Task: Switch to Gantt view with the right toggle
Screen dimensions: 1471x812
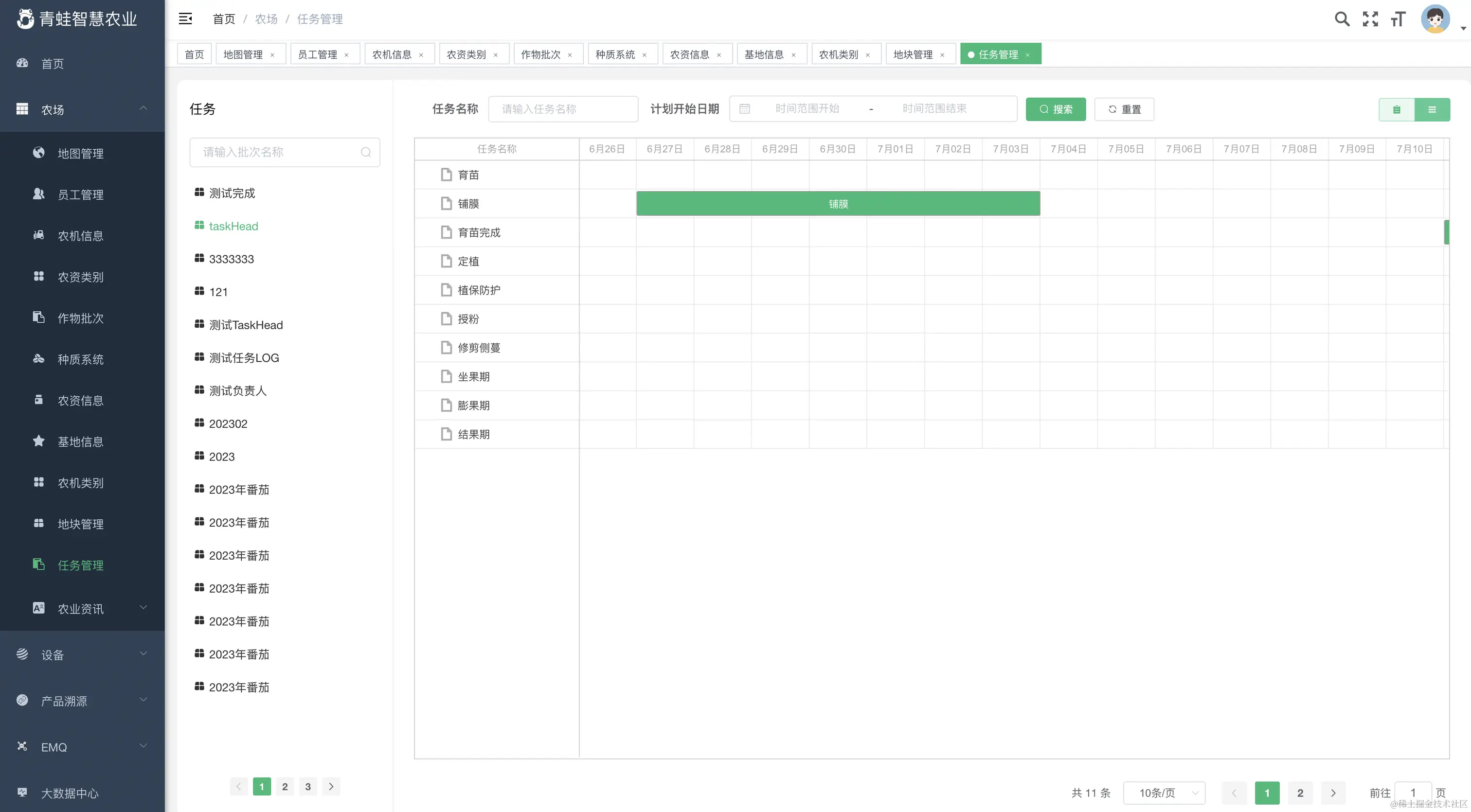Action: tap(1433, 109)
